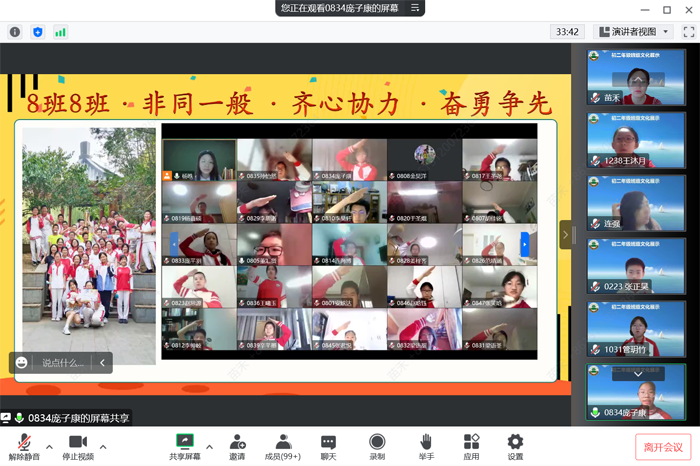Click muted mic icon on 1031管玥竹 thumbnail
Image resolution: width=700 pixels, height=466 pixels.
[x=595, y=349]
